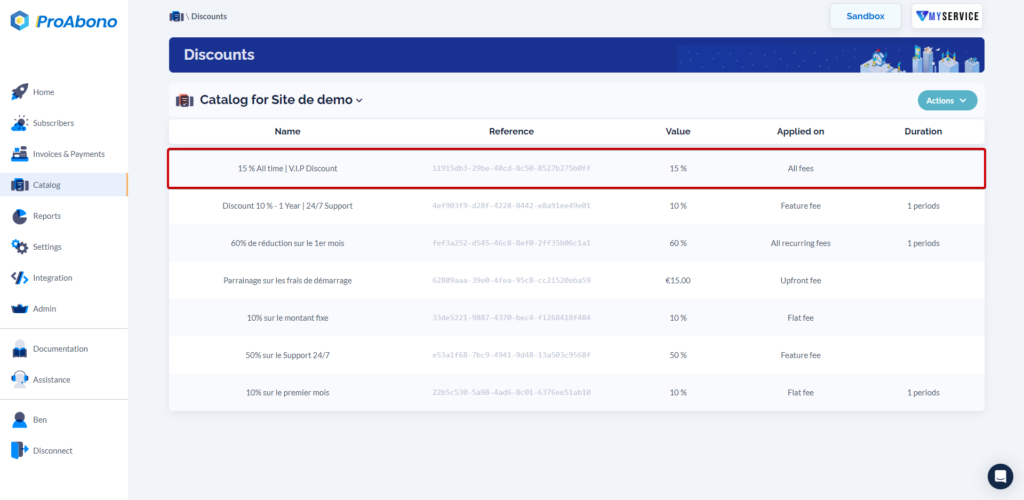Click the Documentation book icon
The width and height of the screenshot is (1024, 500).
click(20, 349)
